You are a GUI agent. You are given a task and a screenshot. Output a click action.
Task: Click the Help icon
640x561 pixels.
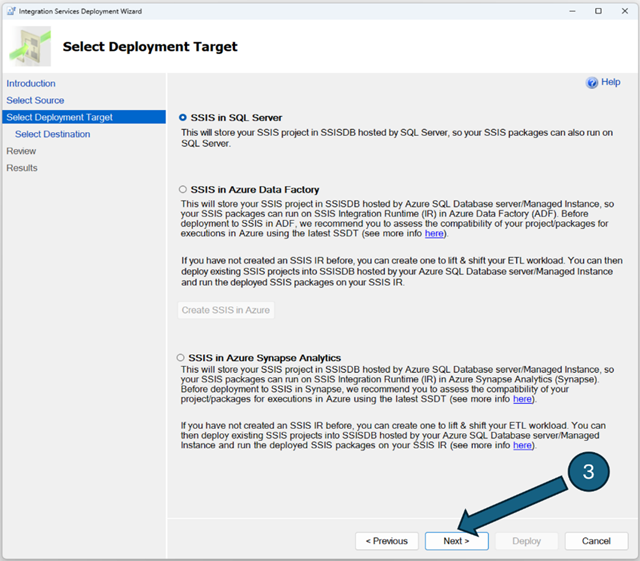coord(592,82)
